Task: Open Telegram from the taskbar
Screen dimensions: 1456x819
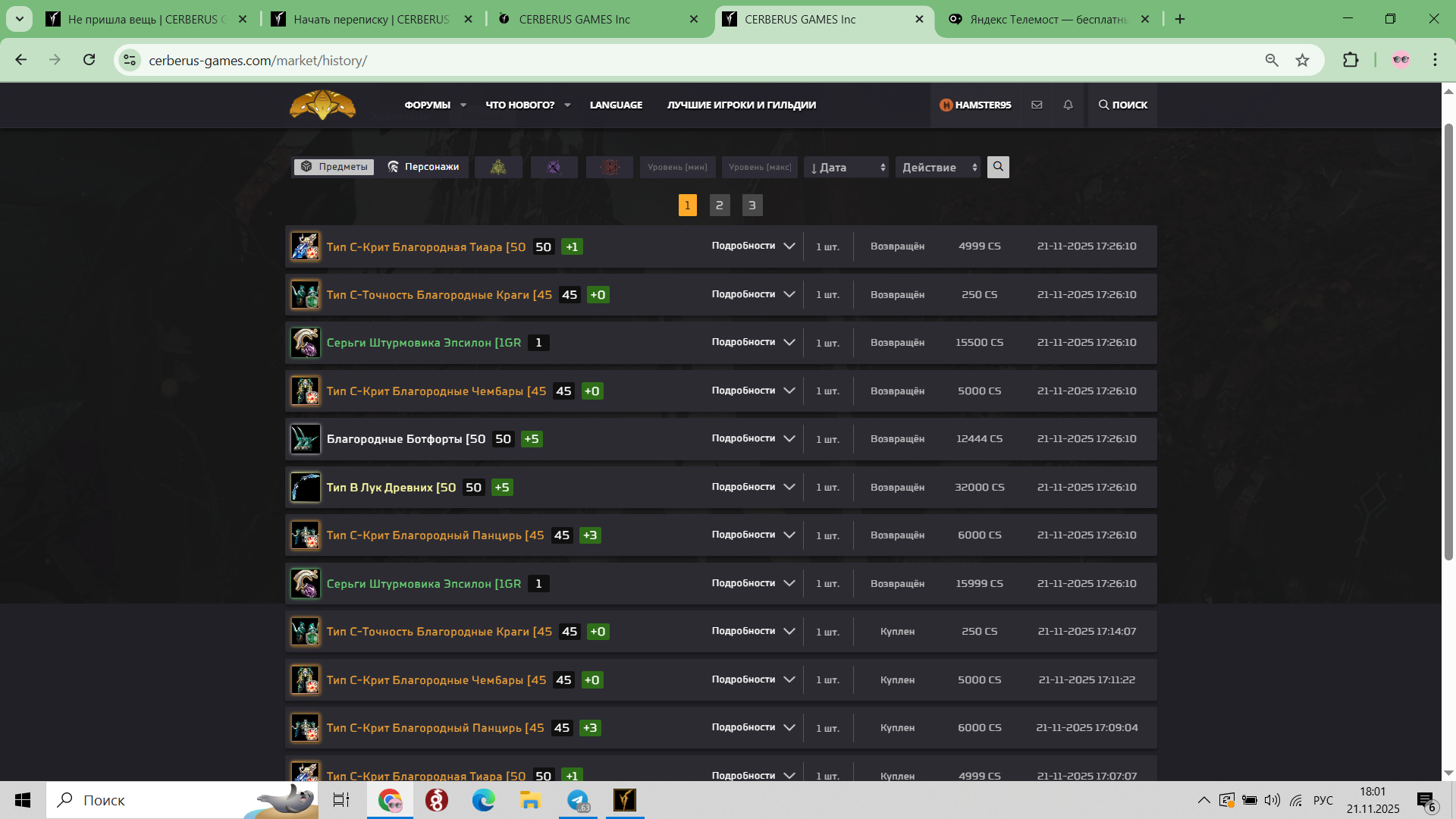Action: click(x=578, y=800)
